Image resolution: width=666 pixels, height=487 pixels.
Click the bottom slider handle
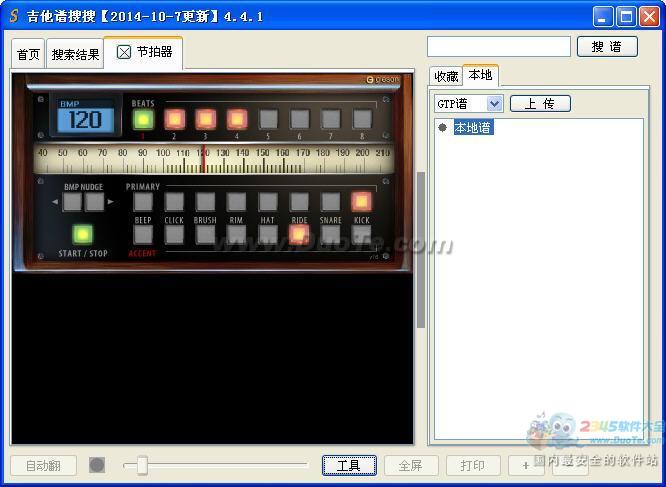(x=142, y=465)
